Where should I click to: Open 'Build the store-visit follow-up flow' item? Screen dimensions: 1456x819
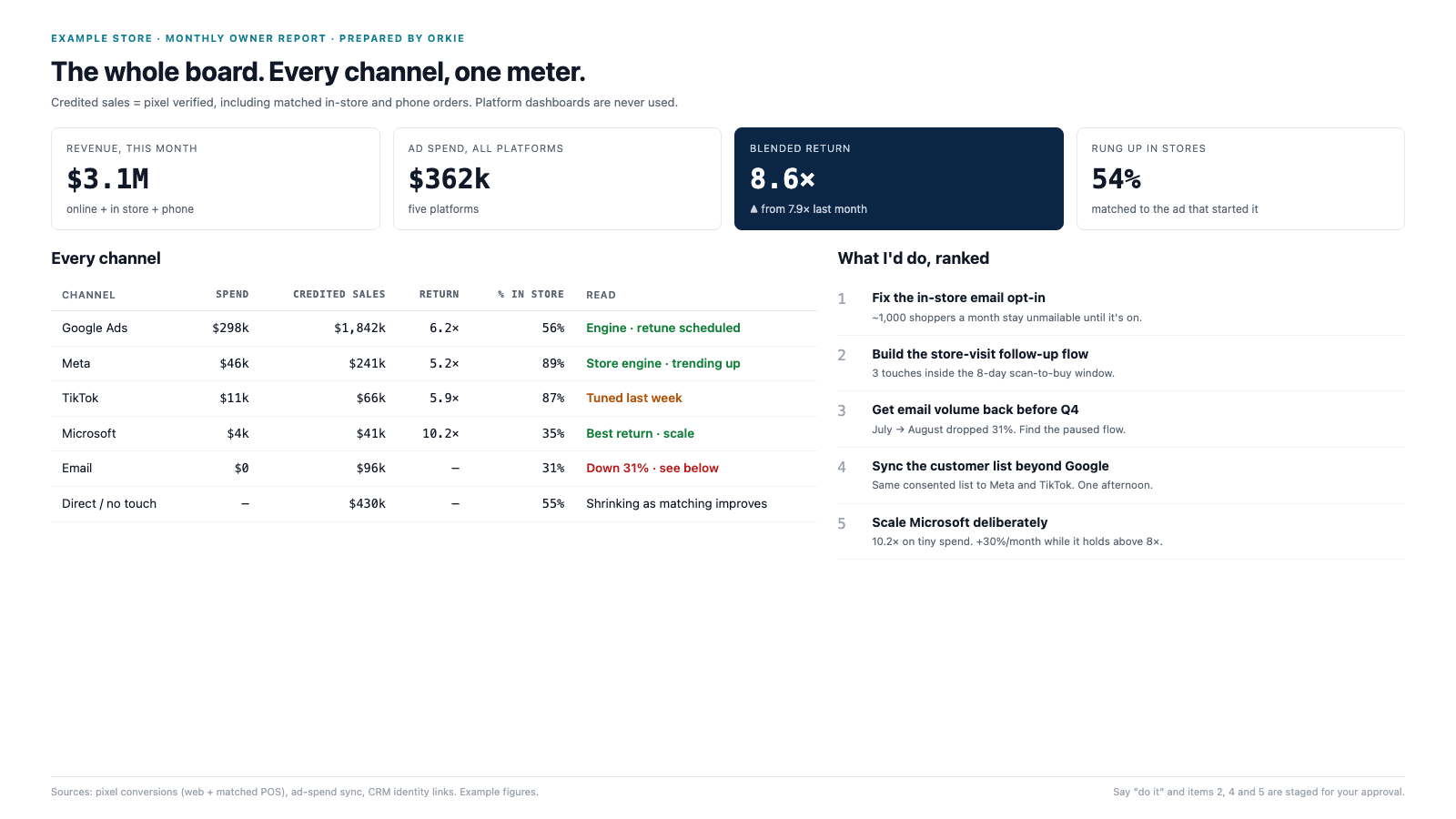click(x=980, y=354)
